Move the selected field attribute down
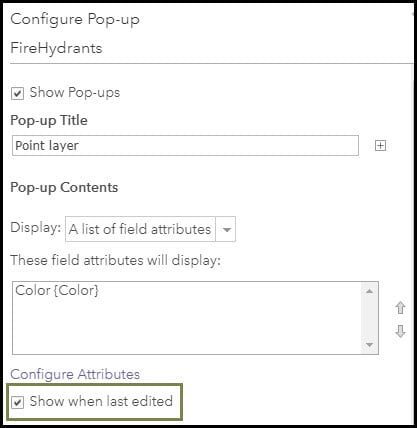Viewport: 417px width, 428px height. 400,331
